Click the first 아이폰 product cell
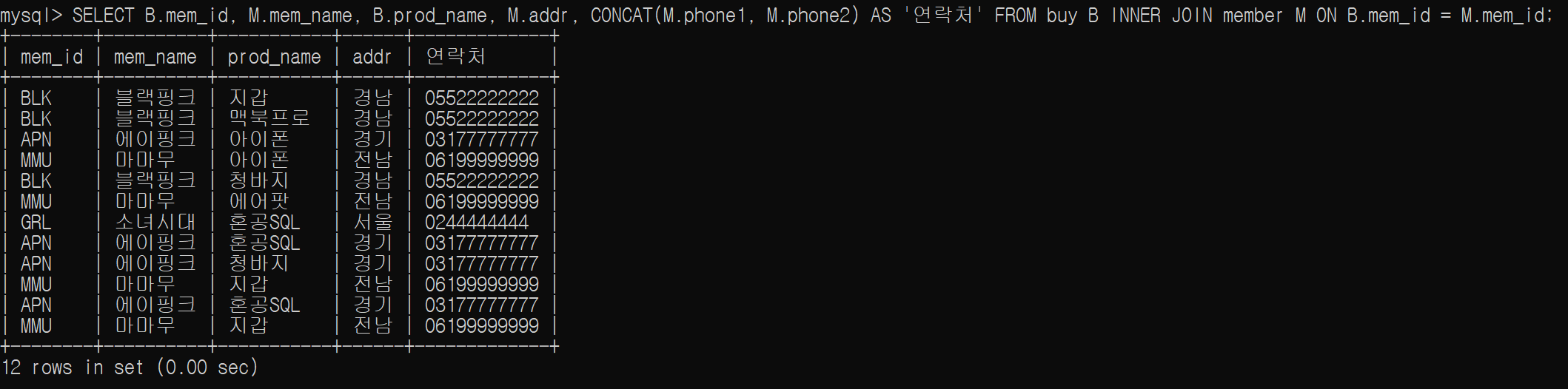1568x389 pixels. pyautogui.click(x=259, y=139)
